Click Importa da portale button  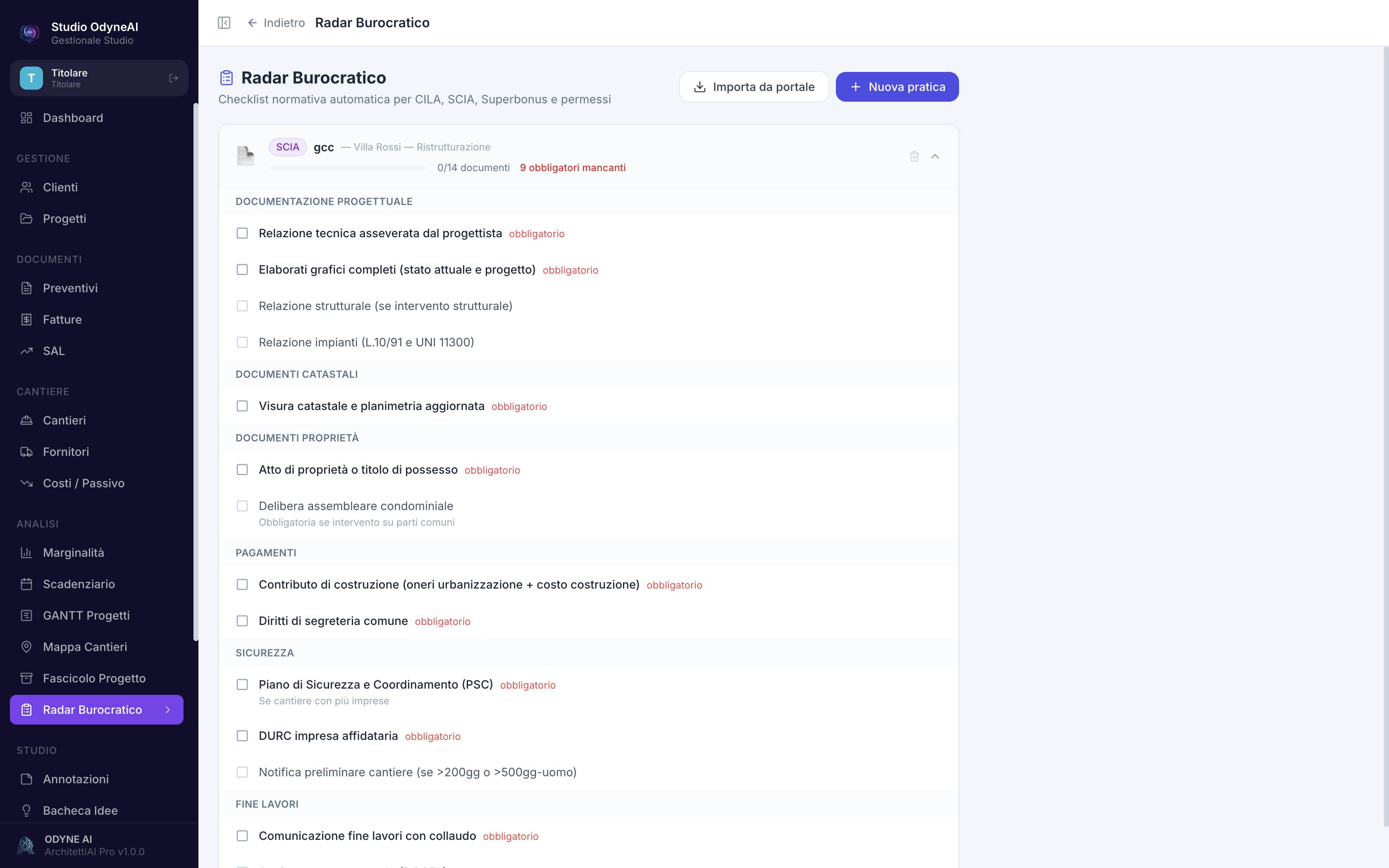click(754, 87)
